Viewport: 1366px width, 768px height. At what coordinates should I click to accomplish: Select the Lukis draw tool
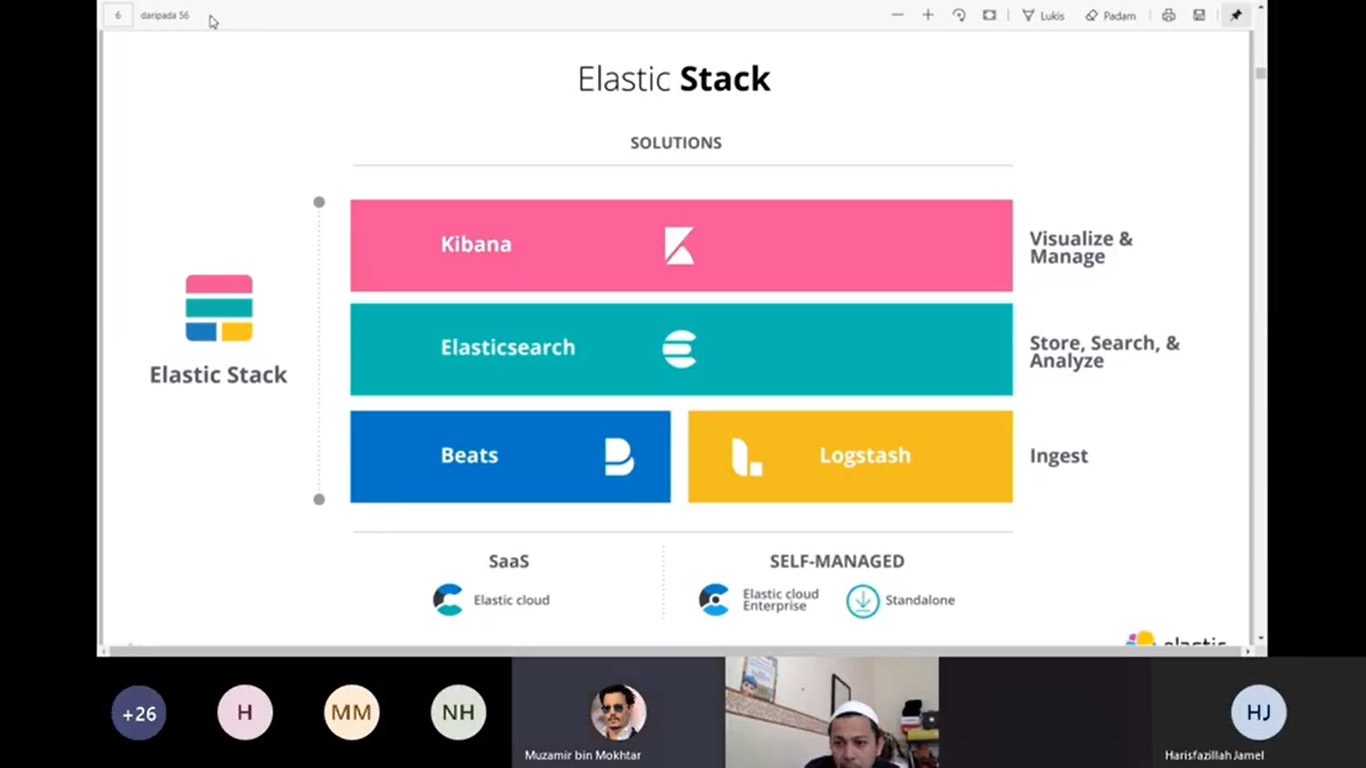click(x=1043, y=16)
